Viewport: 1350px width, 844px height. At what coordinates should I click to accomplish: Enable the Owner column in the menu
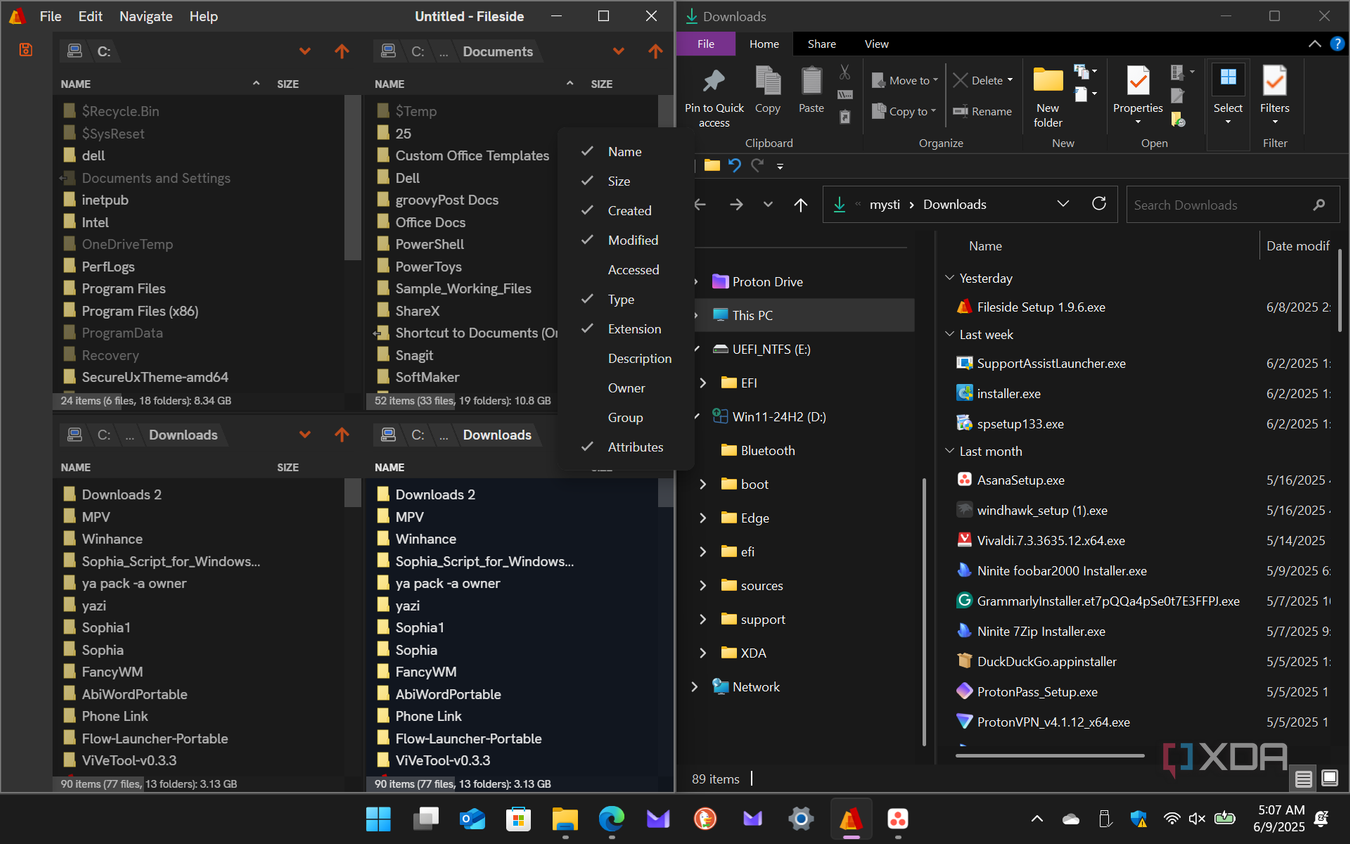click(x=626, y=388)
